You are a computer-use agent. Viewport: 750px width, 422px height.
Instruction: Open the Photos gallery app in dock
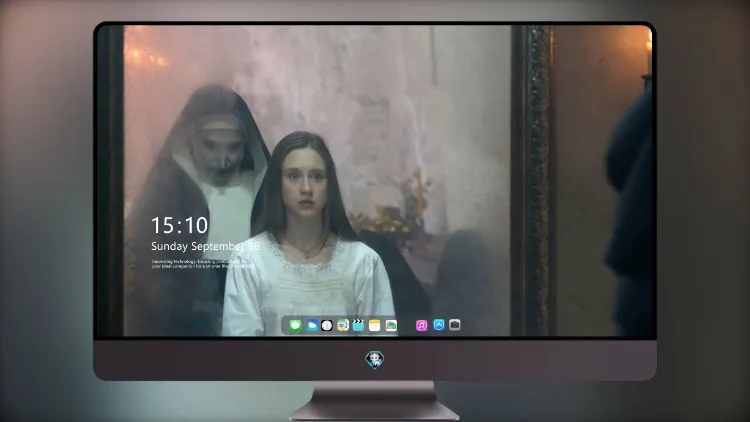pos(391,325)
